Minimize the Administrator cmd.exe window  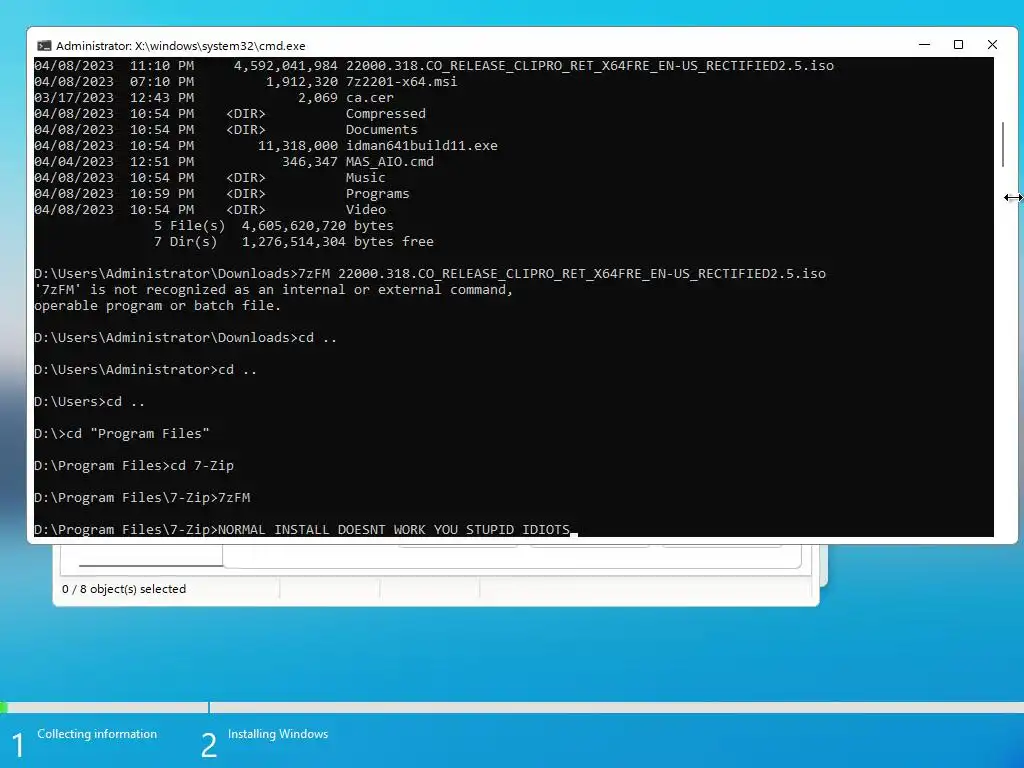coord(924,44)
